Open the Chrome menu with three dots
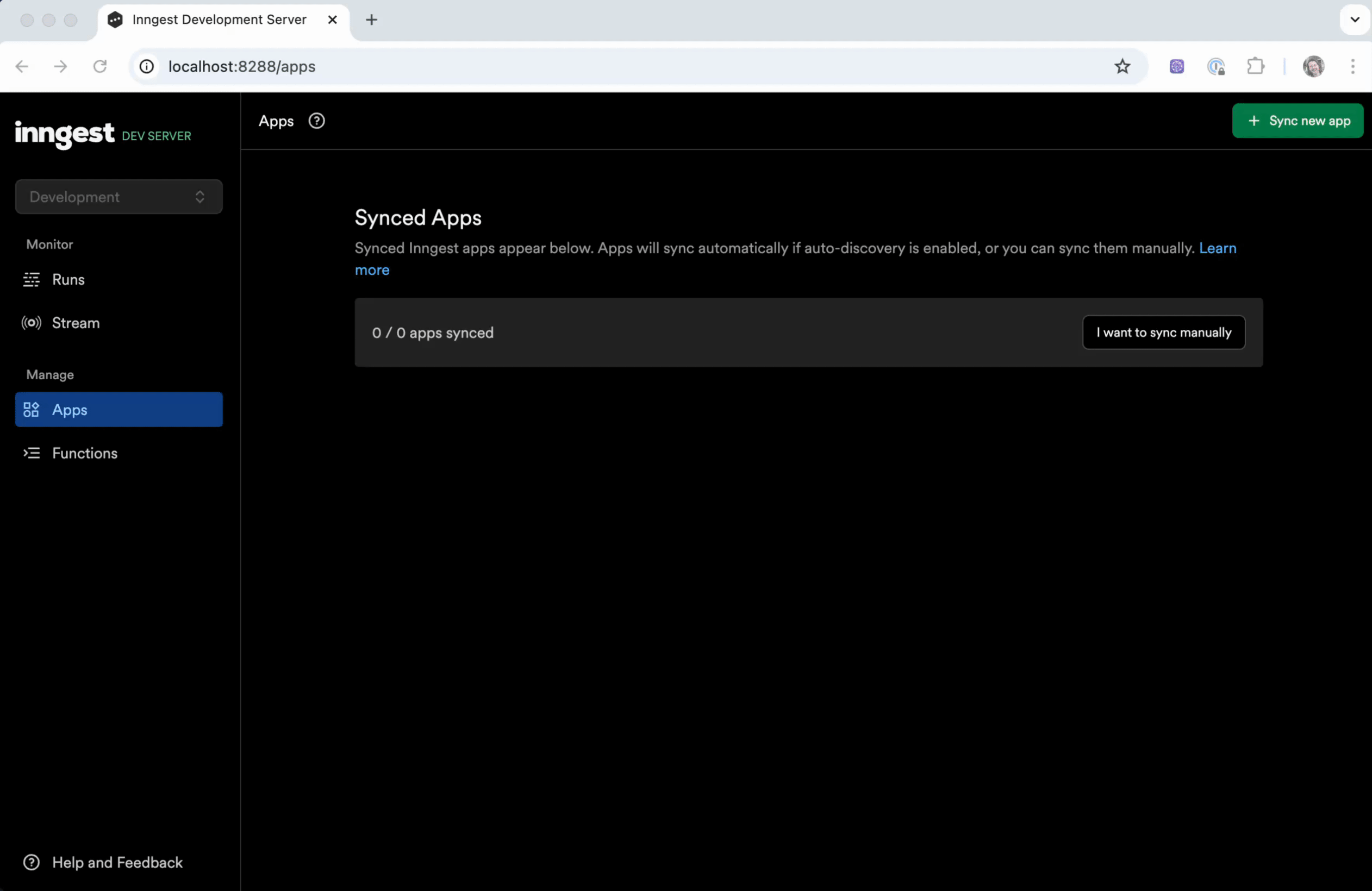 (x=1354, y=66)
